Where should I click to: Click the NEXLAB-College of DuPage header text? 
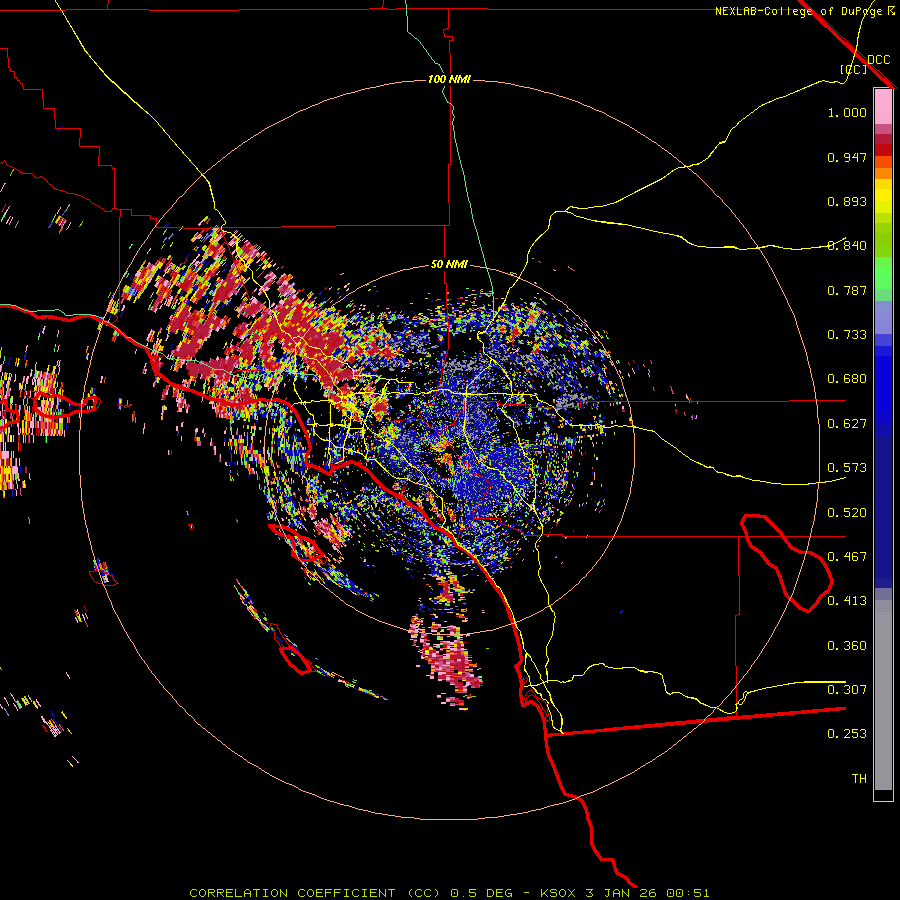[799, 11]
